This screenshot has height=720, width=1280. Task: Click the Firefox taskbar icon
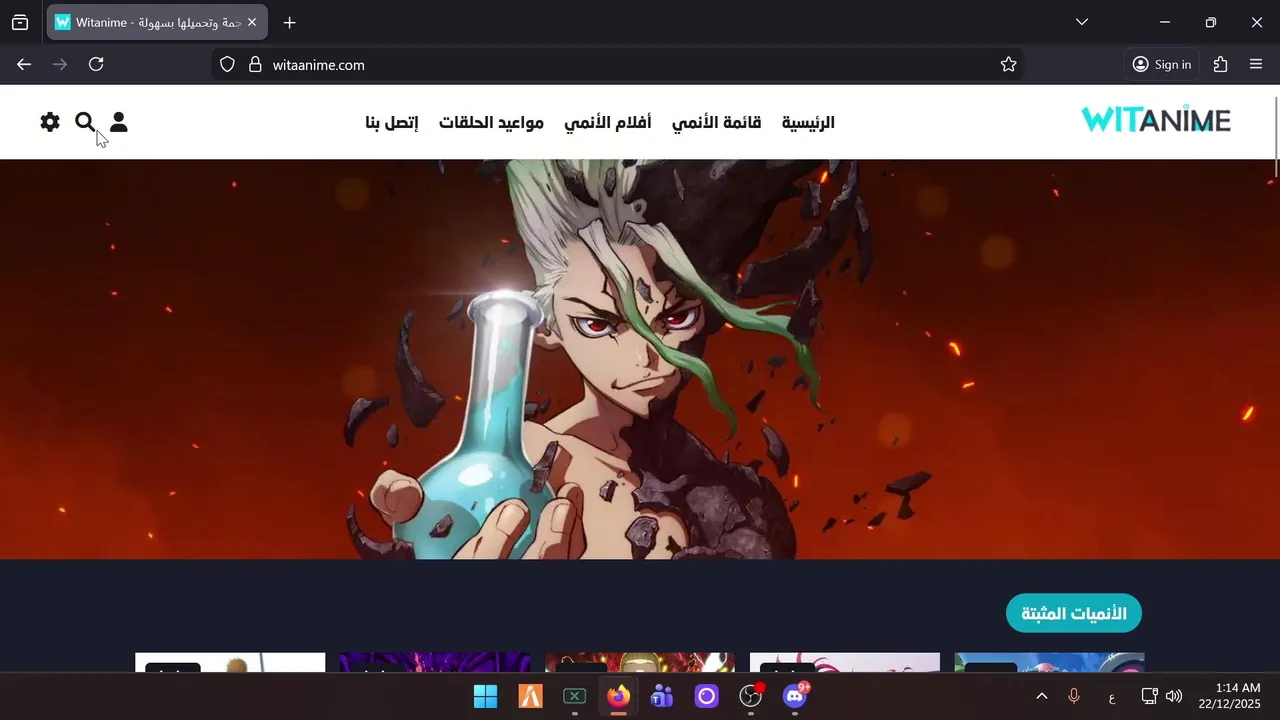click(618, 696)
